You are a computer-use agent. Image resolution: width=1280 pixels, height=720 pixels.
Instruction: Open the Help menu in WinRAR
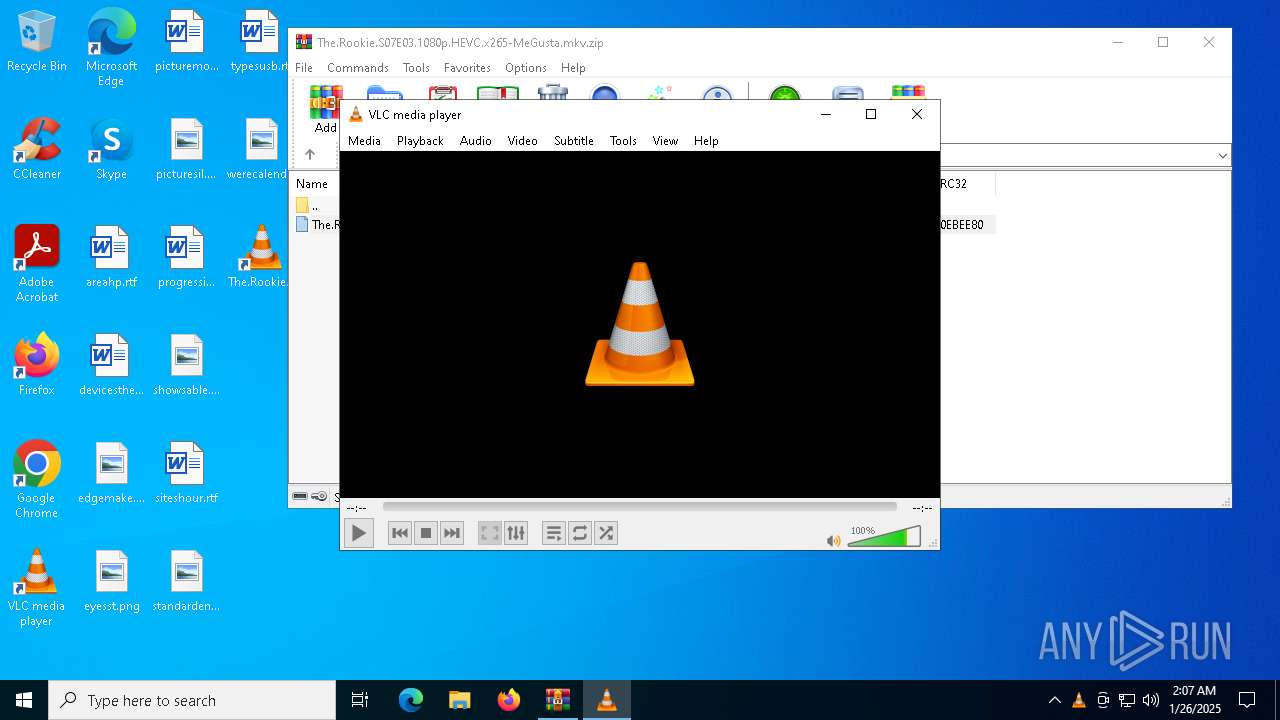pos(573,68)
